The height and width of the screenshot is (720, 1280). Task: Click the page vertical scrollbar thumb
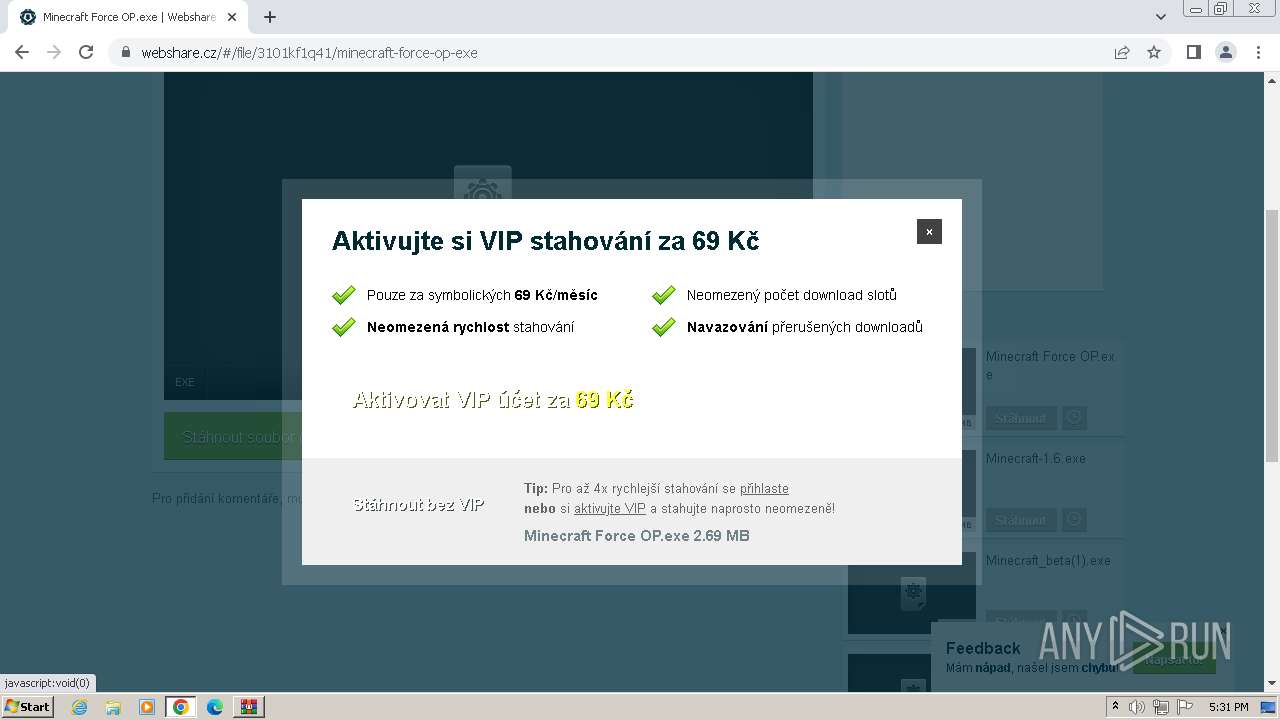[1272, 335]
